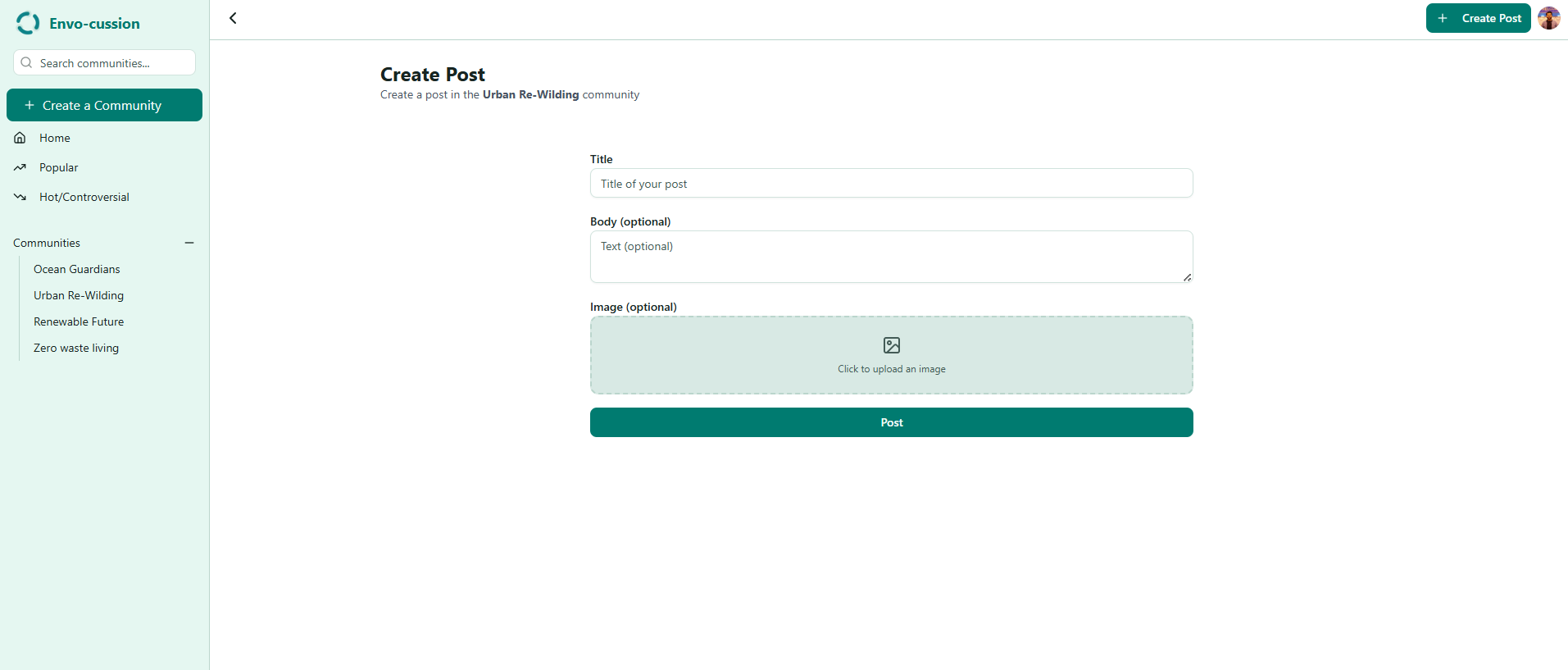Open the Zero waste living community
This screenshot has width=1568, height=670.
coord(76,348)
